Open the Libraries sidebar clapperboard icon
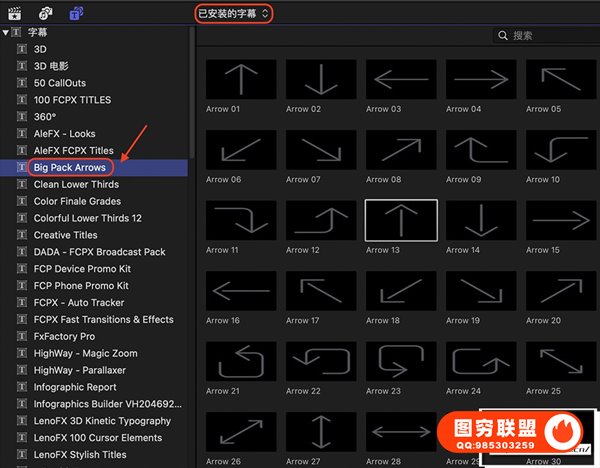Viewport: 600px width, 468px height. (x=15, y=13)
